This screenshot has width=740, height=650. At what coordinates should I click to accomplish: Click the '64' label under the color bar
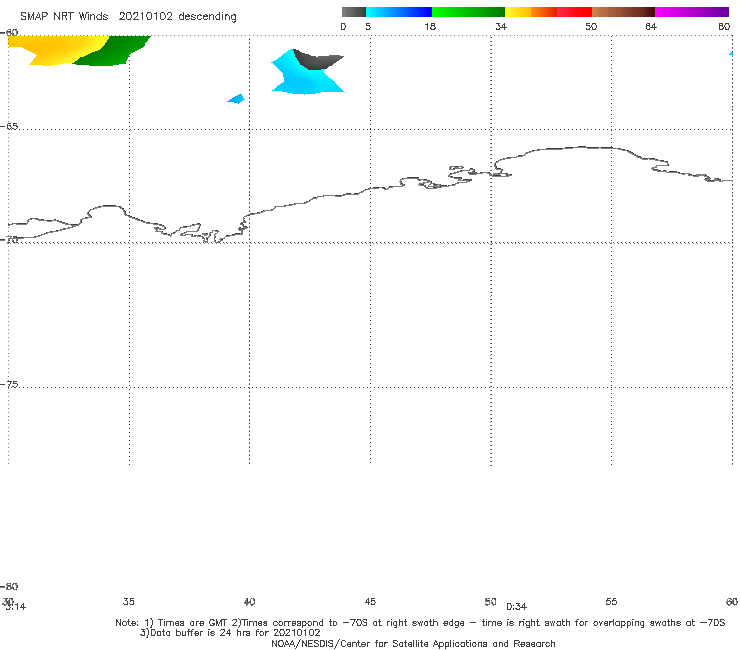tap(651, 26)
